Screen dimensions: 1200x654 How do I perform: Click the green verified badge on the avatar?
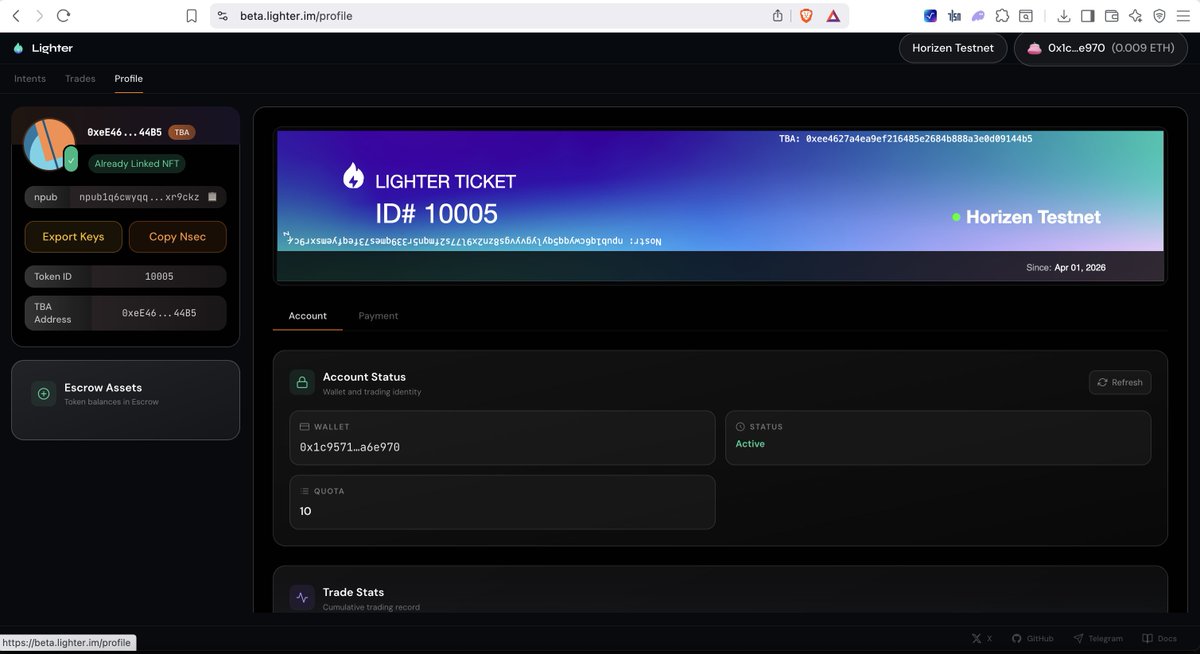point(71,158)
